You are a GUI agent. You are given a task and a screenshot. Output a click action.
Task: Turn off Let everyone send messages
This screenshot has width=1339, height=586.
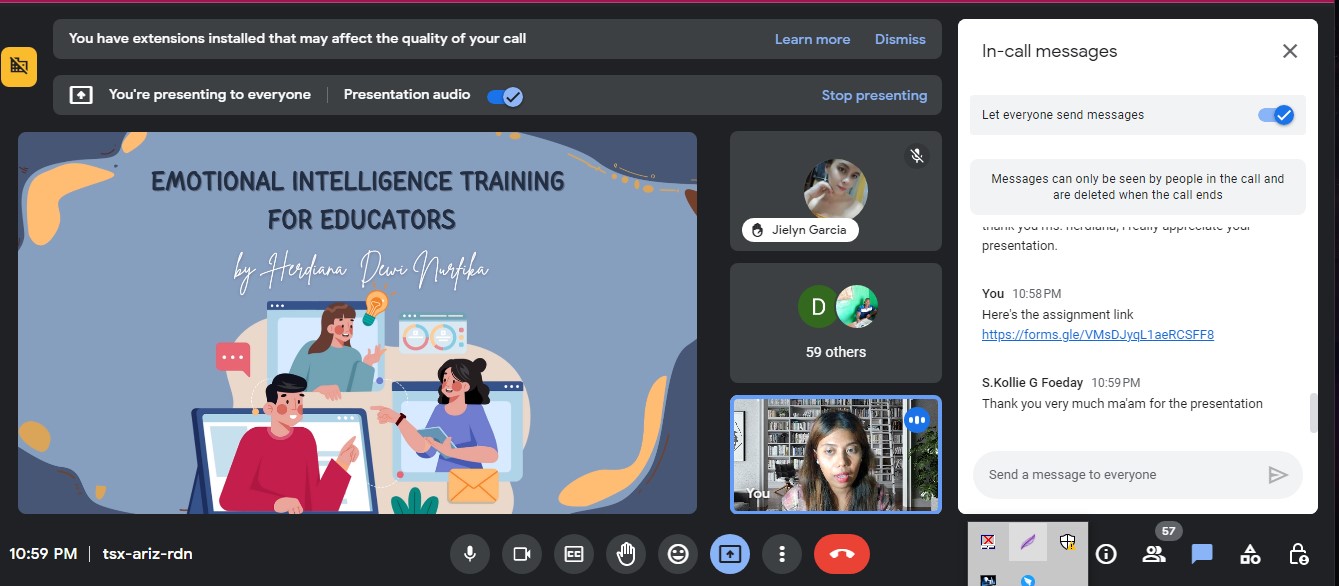[x=1275, y=115]
